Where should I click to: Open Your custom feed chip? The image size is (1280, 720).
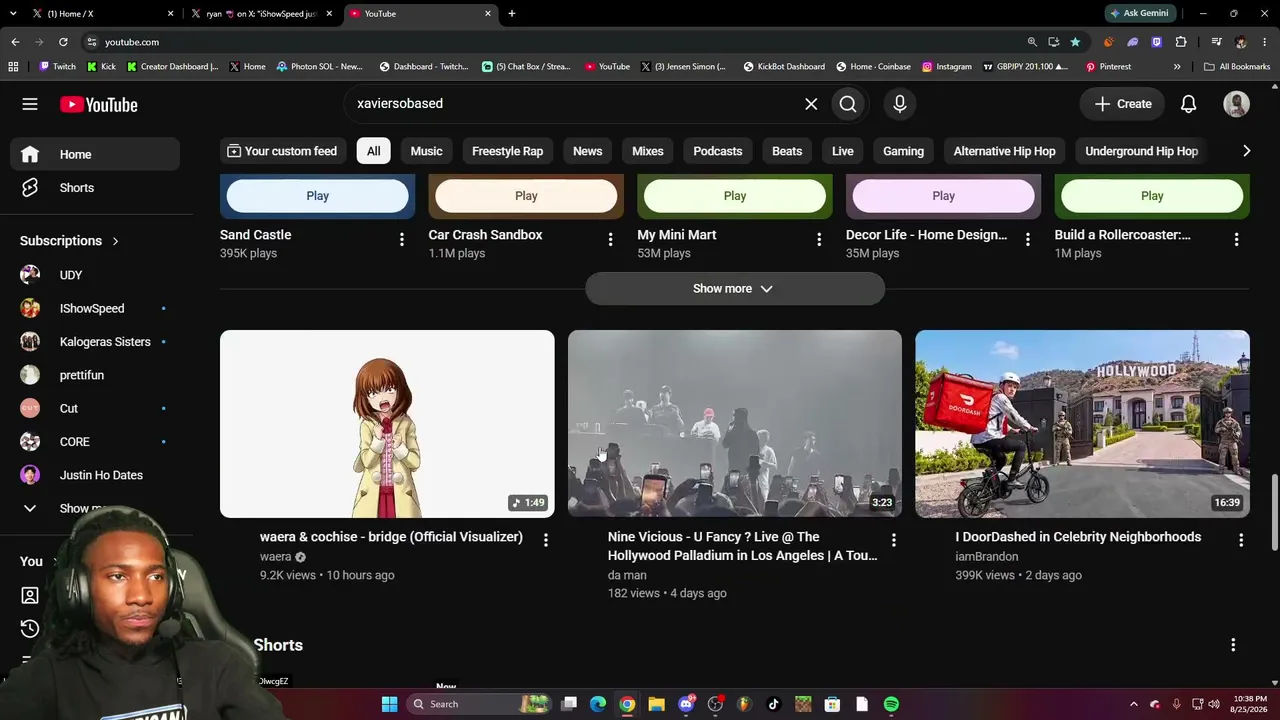pos(283,151)
